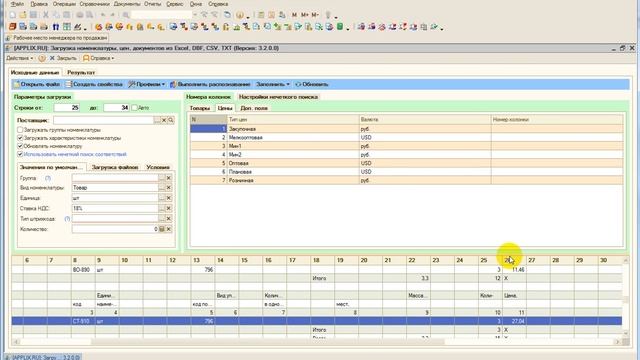This screenshot has height=360, width=640.
Task: Switch to Рабочее место менеджера по продажам window
Action: (57, 38)
